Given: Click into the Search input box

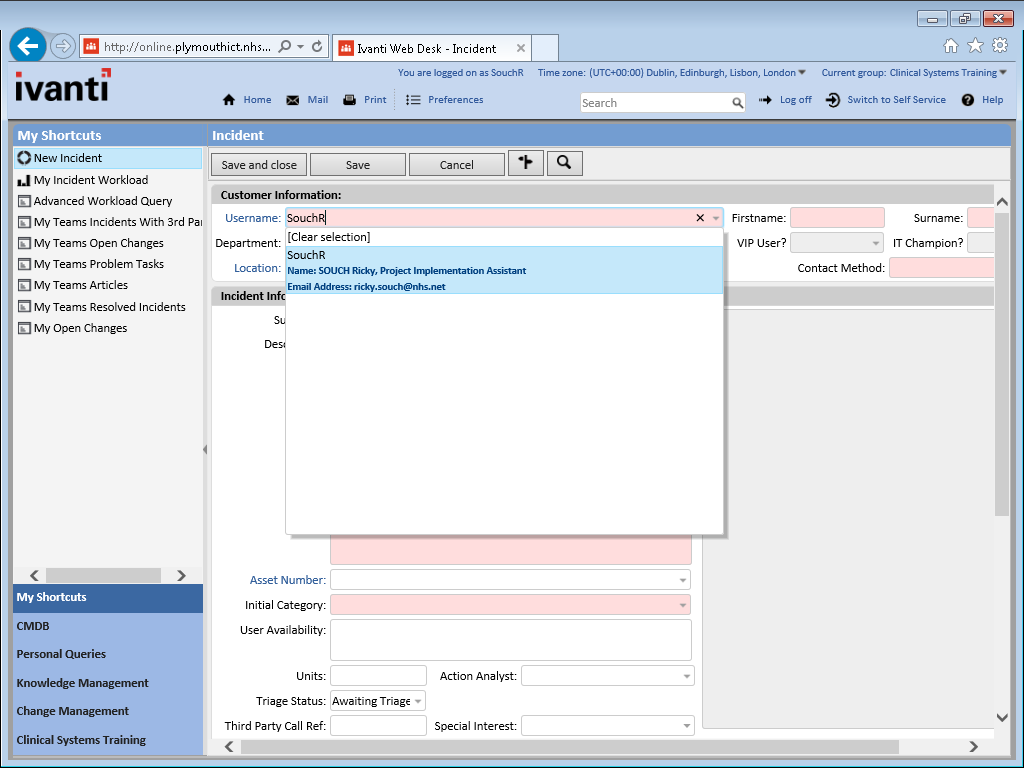Looking at the screenshot, I should coord(655,103).
